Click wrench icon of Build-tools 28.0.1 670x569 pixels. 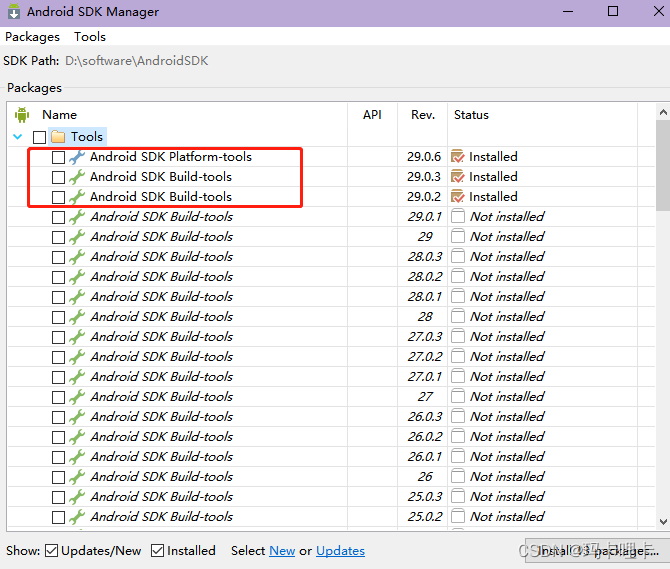pos(77,297)
